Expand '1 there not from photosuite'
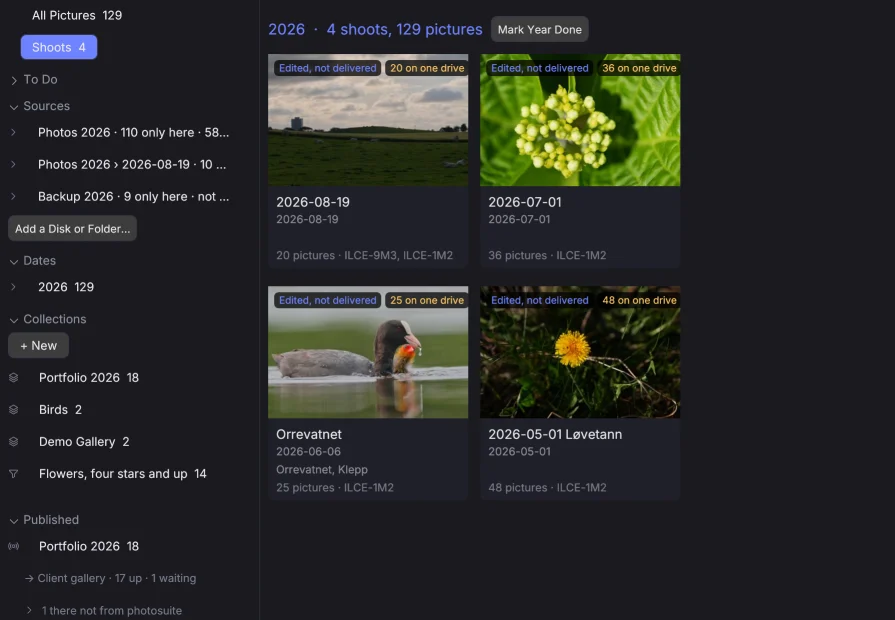Screen dimensions: 895x620 [29, 610]
